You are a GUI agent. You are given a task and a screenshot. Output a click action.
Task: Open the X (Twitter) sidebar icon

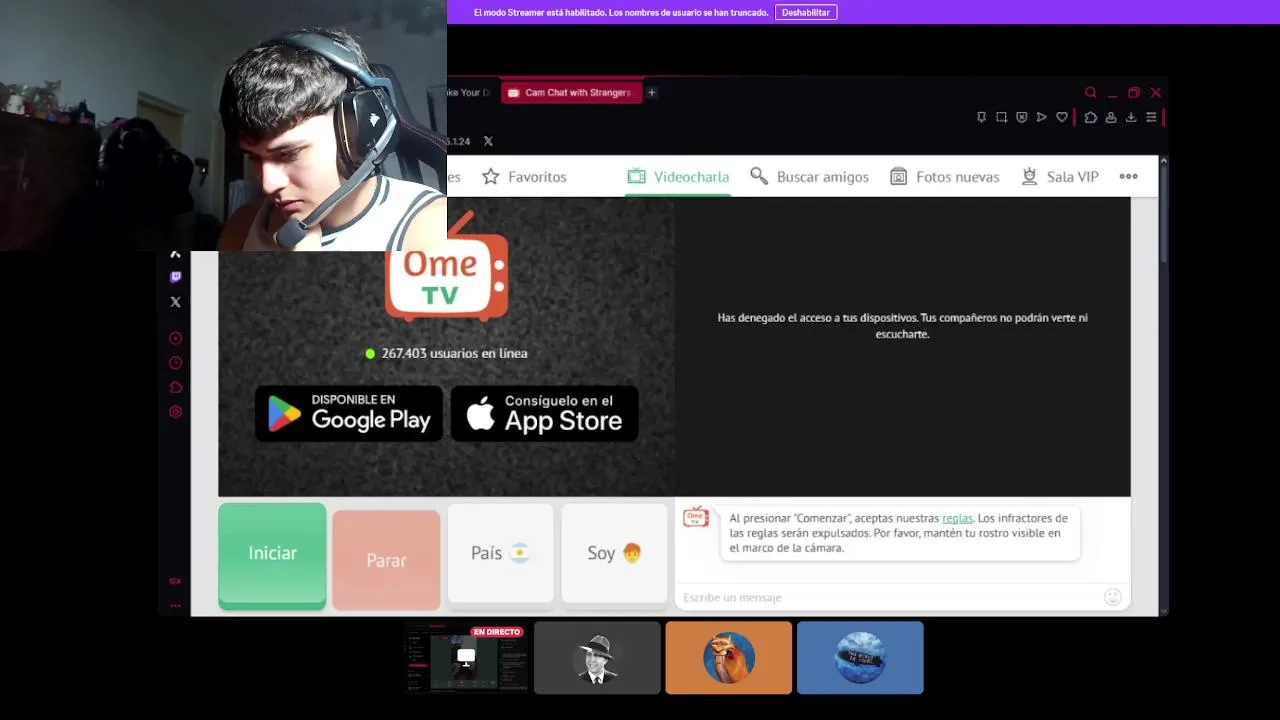pyautogui.click(x=175, y=302)
